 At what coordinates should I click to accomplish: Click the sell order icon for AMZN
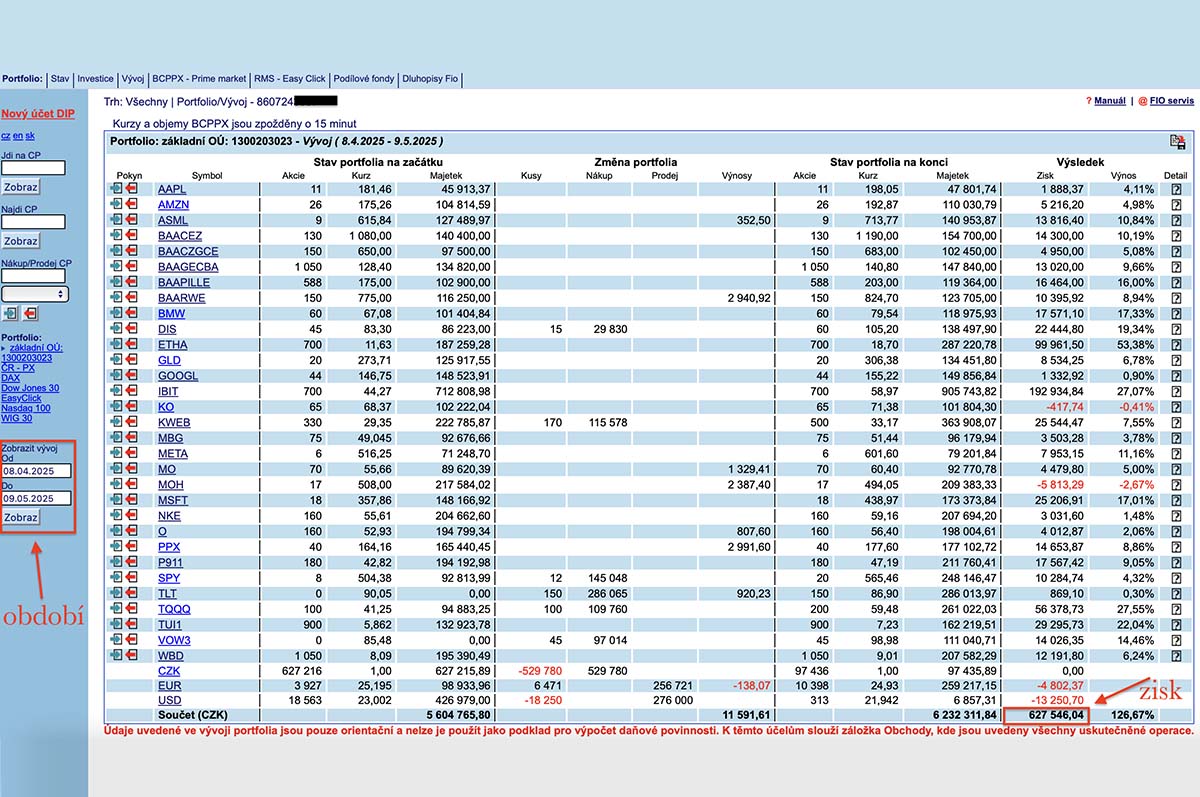point(131,204)
